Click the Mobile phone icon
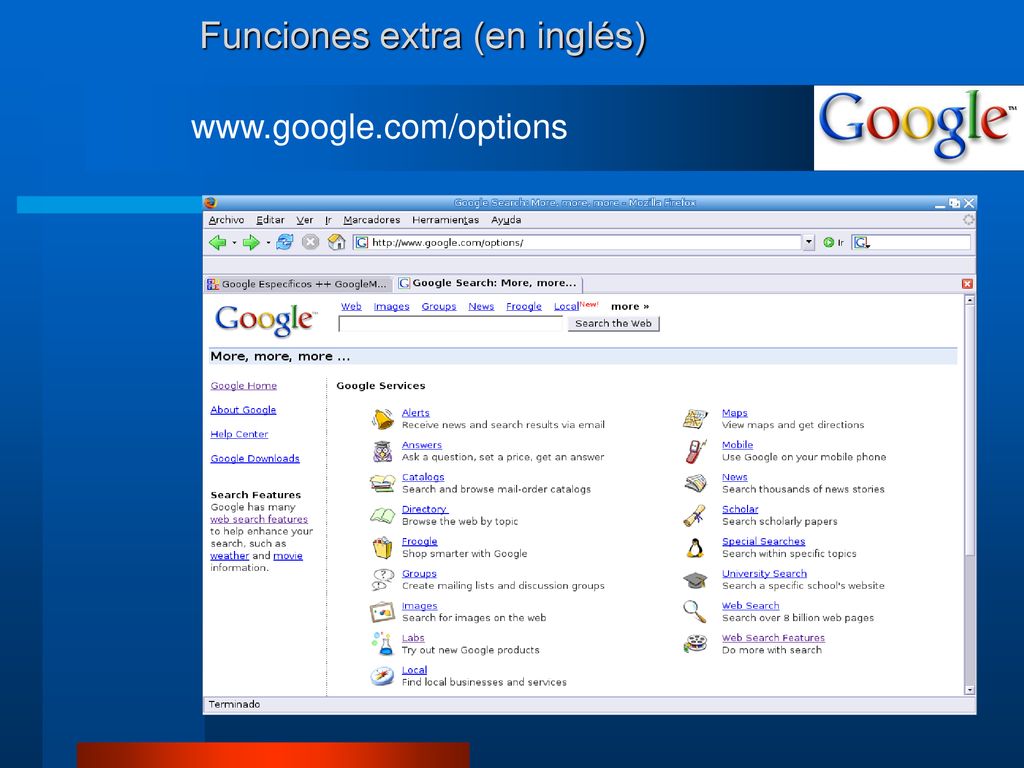 point(696,451)
